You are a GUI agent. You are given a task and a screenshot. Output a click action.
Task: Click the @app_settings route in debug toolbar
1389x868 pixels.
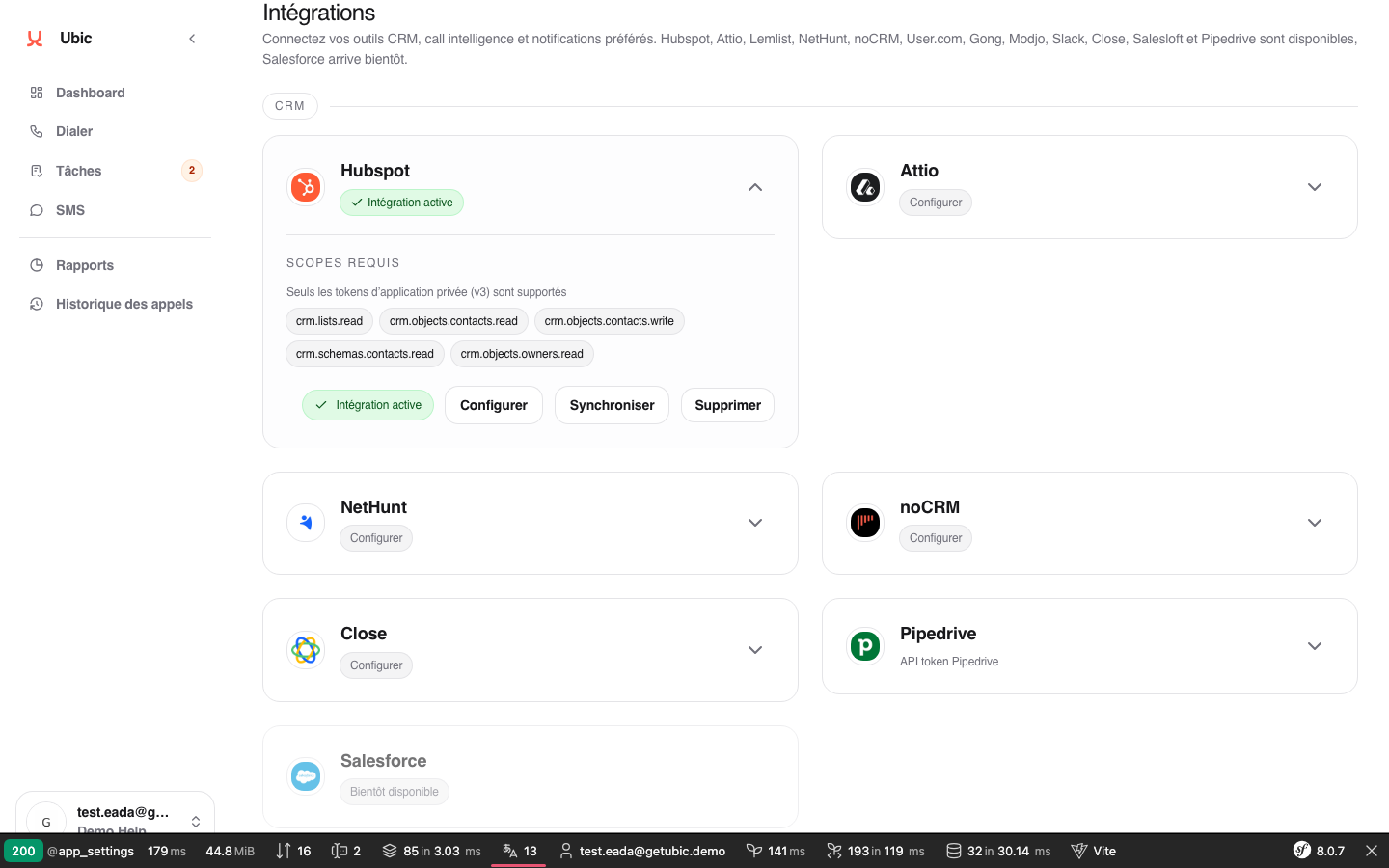[x=91, y=851]
